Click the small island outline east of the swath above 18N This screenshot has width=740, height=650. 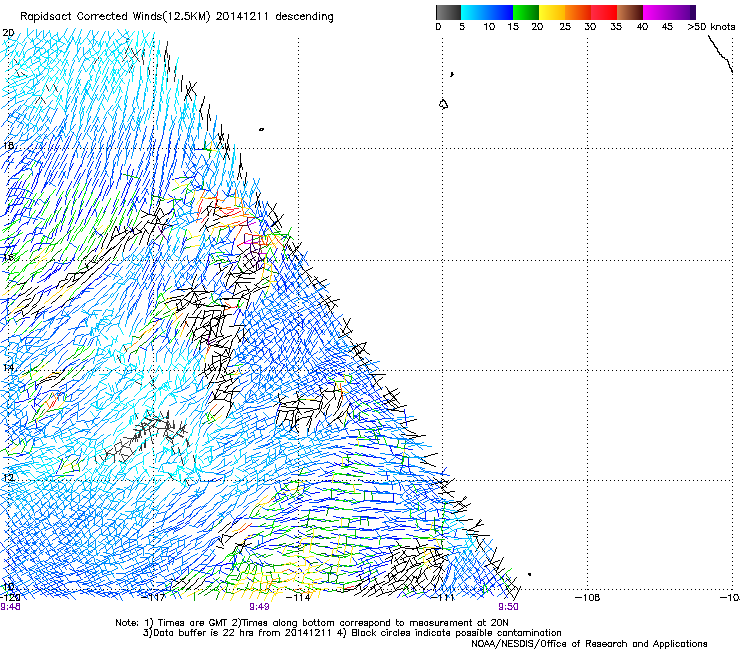261,129
